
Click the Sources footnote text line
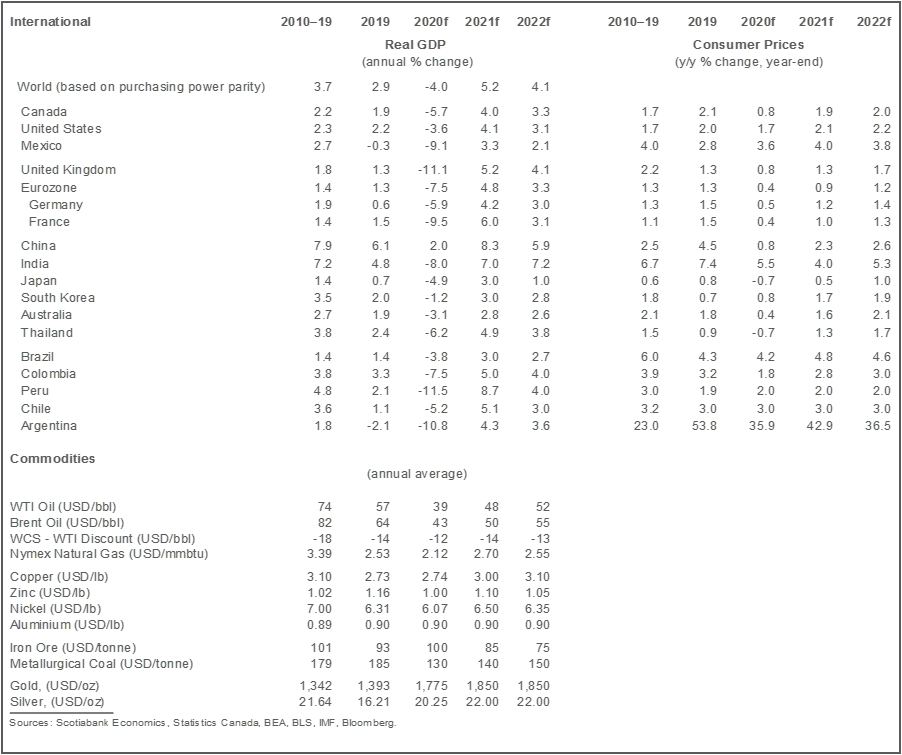click(202, 723)
